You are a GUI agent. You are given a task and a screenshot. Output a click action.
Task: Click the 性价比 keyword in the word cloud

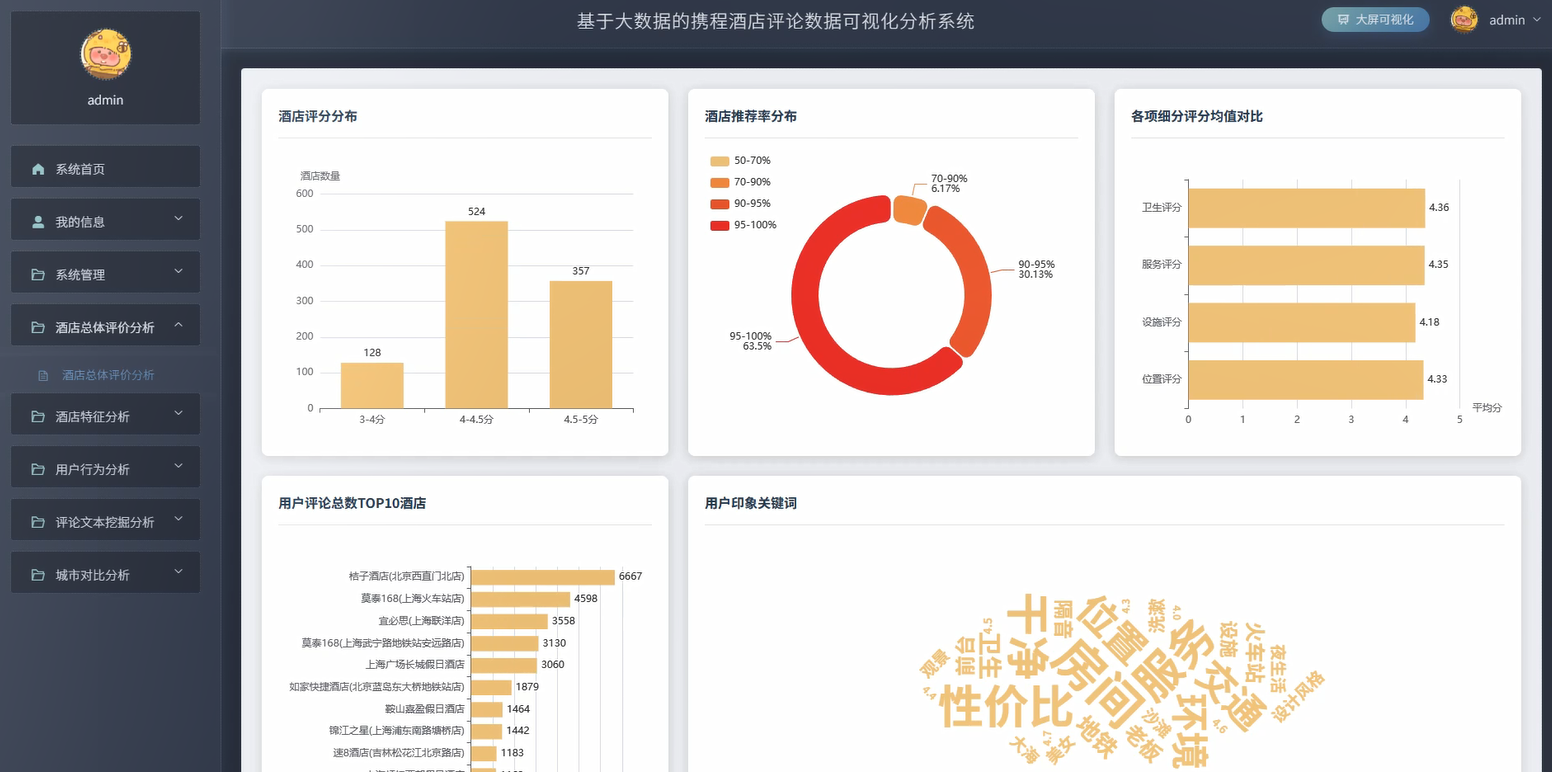click(1006, 705)
